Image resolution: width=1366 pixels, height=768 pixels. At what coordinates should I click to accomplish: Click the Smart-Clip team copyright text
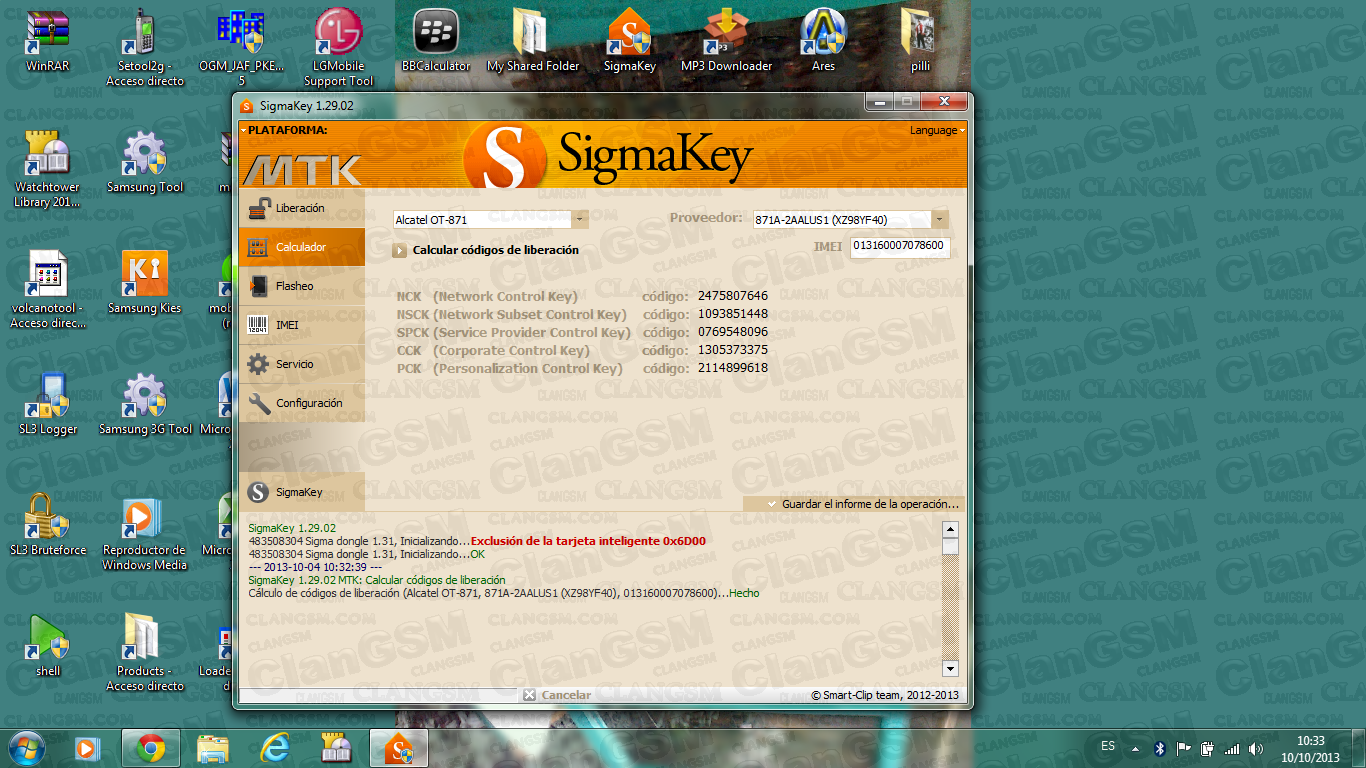(885, 695)
